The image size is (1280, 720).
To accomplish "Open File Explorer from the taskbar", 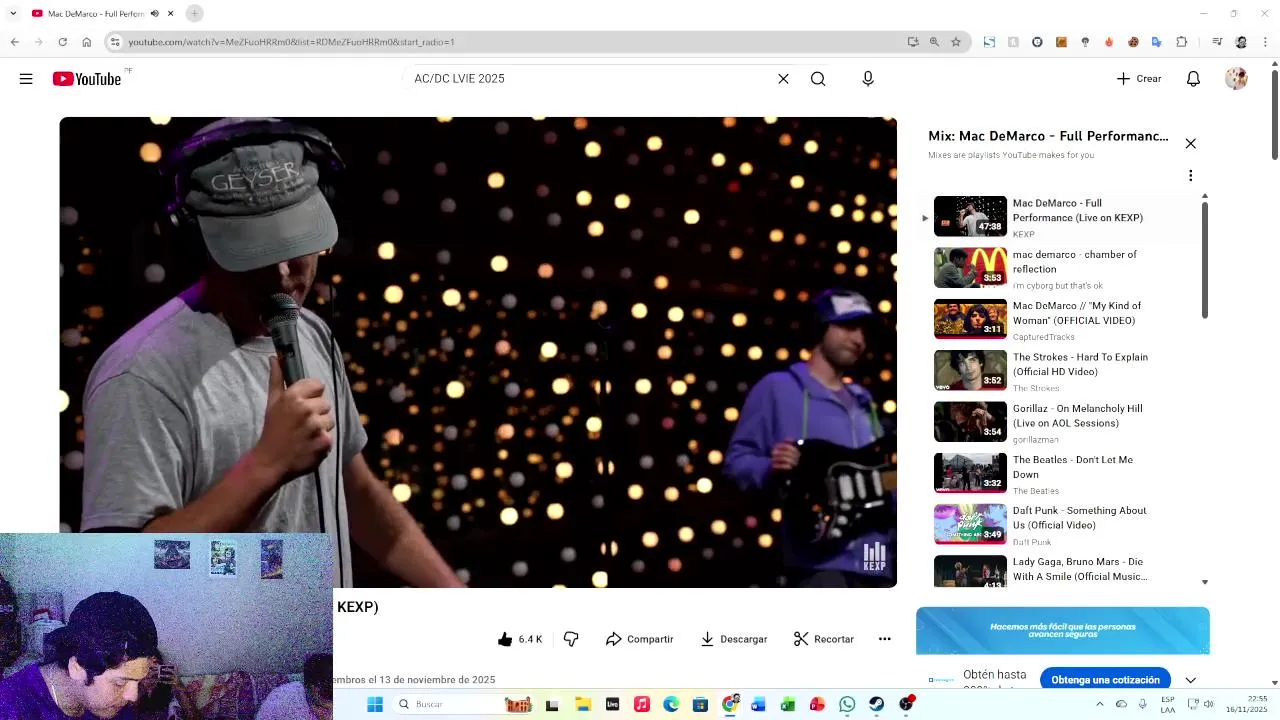I will coord(583,704).
